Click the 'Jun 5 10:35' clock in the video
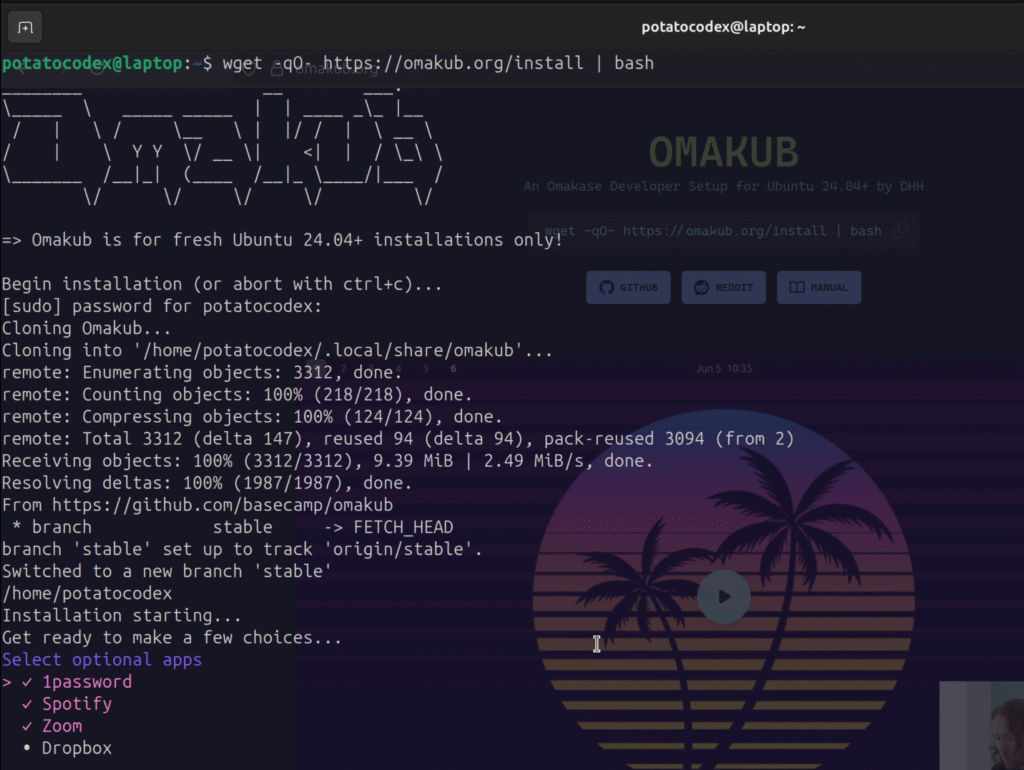 [x=724, y=368]
